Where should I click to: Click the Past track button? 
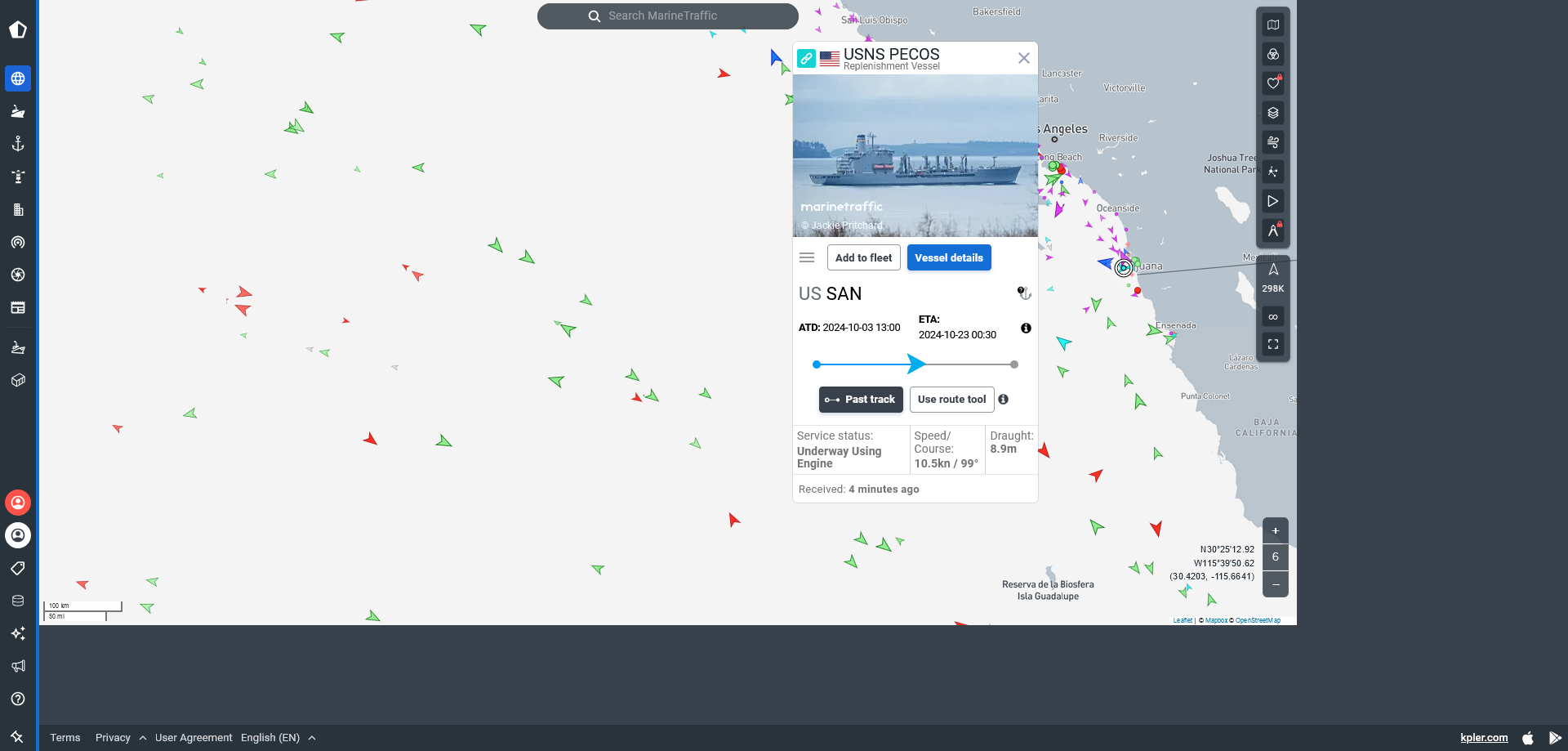(861, 400)
